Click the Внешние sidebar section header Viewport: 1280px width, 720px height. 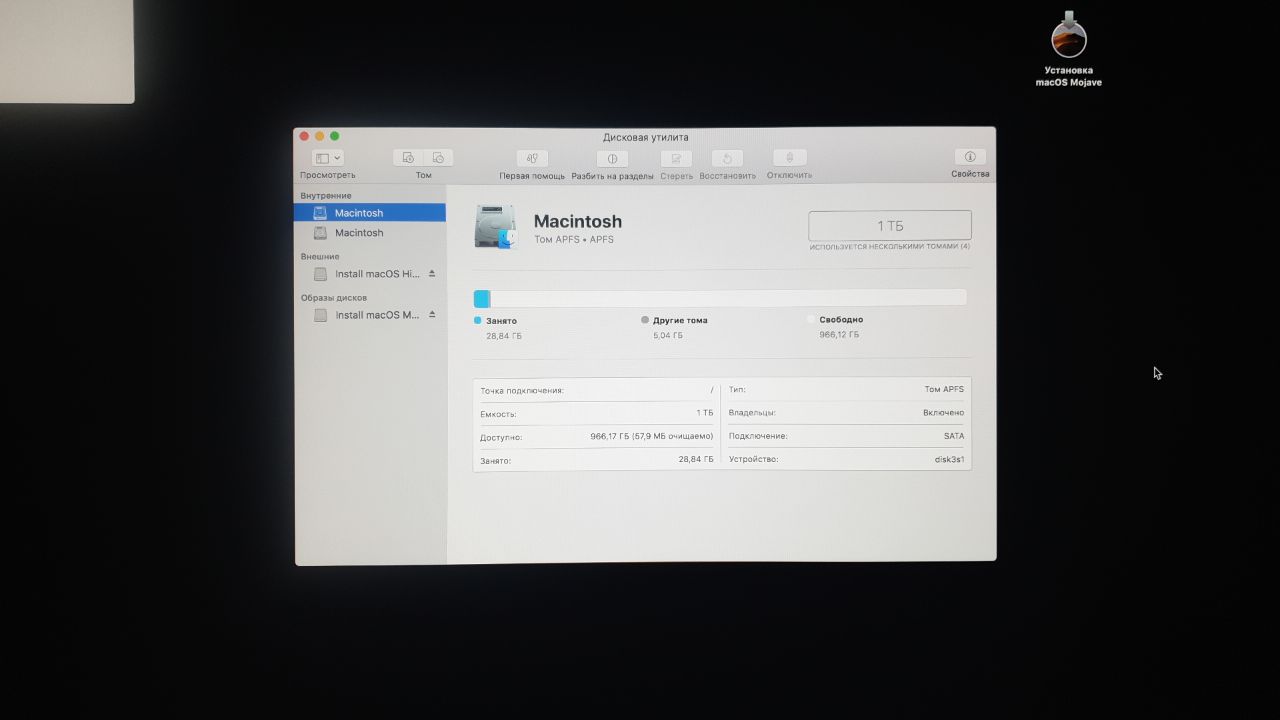320,257
